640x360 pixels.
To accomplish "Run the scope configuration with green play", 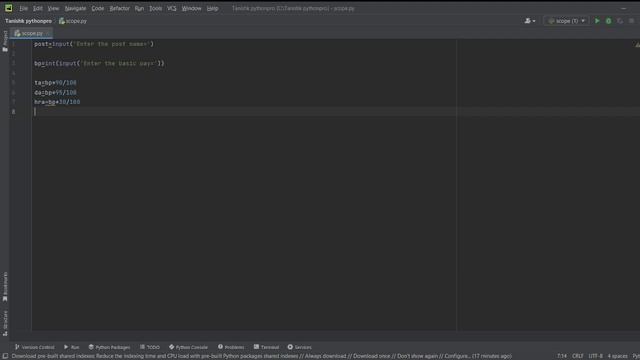I will (597, 21).
